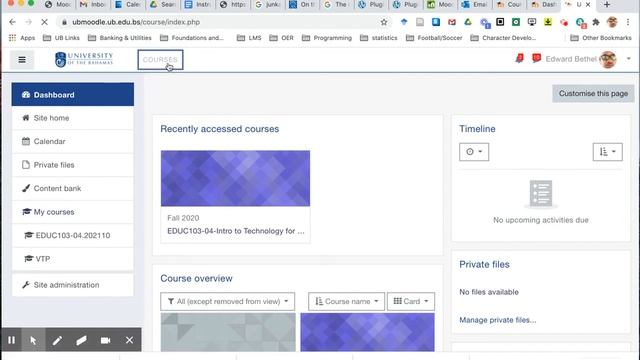Screen dimensions: 640x360
Task: Open the notifications bell icon
Action: tap(520, 59)
